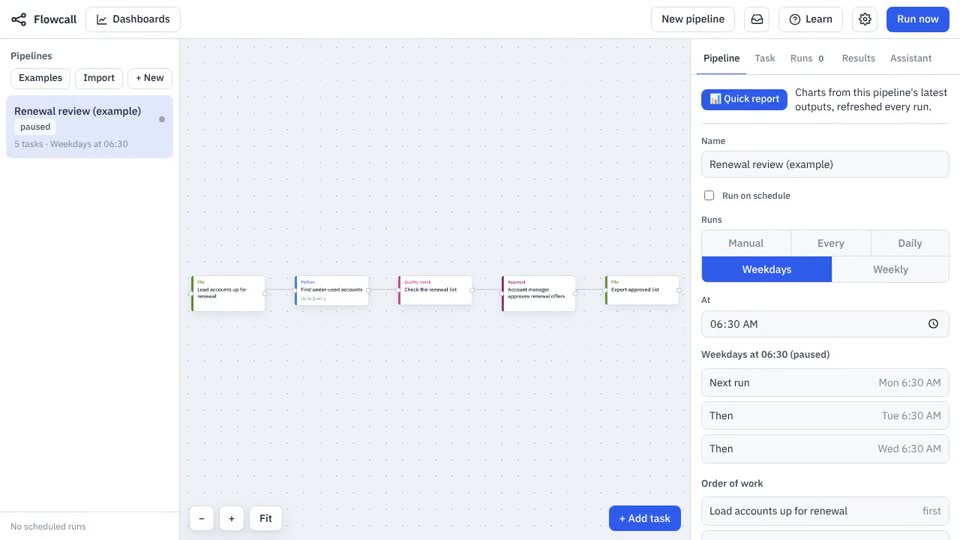
Task: Select the Weekdays run option
Action: [x=767, y=269]
